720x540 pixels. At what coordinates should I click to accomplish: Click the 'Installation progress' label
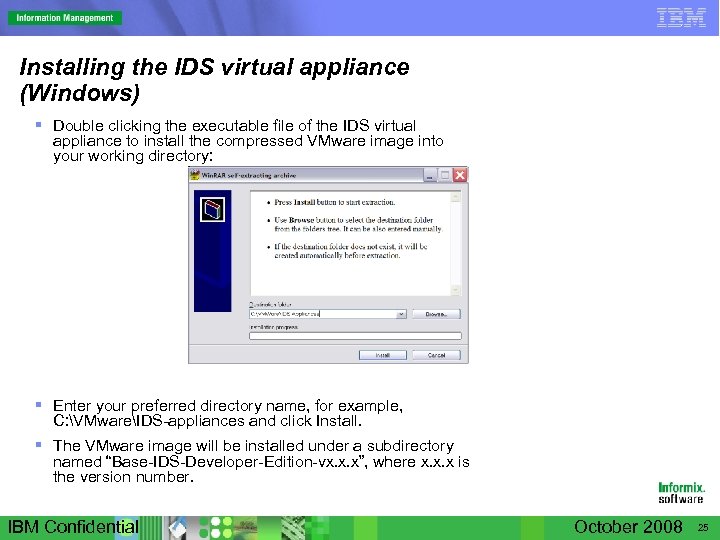click(x=274, y=327)
